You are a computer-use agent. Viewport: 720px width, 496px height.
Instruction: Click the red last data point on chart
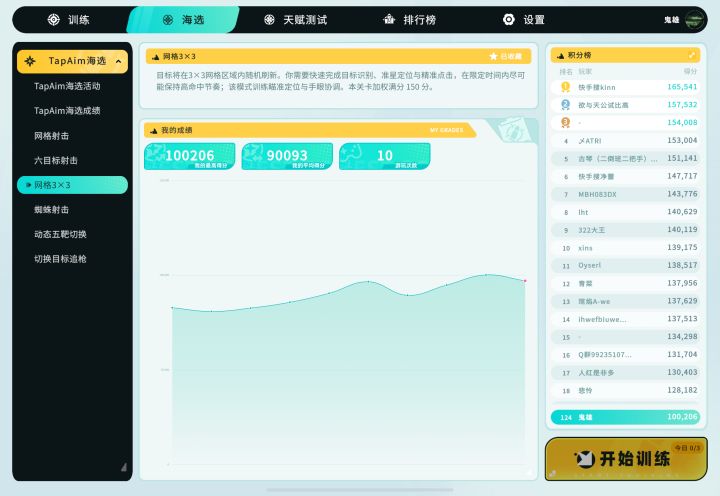click(x=525, y=281)
